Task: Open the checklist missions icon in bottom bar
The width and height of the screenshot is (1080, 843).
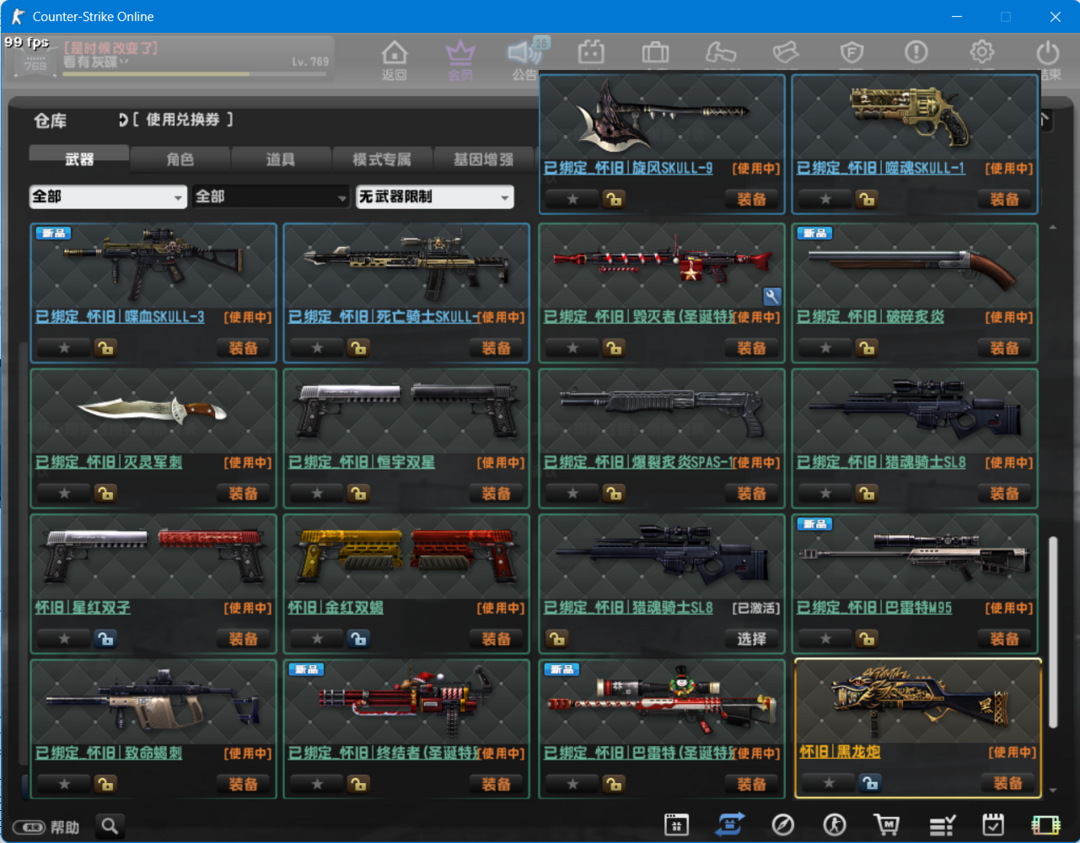Action: [x=941, y=824]
